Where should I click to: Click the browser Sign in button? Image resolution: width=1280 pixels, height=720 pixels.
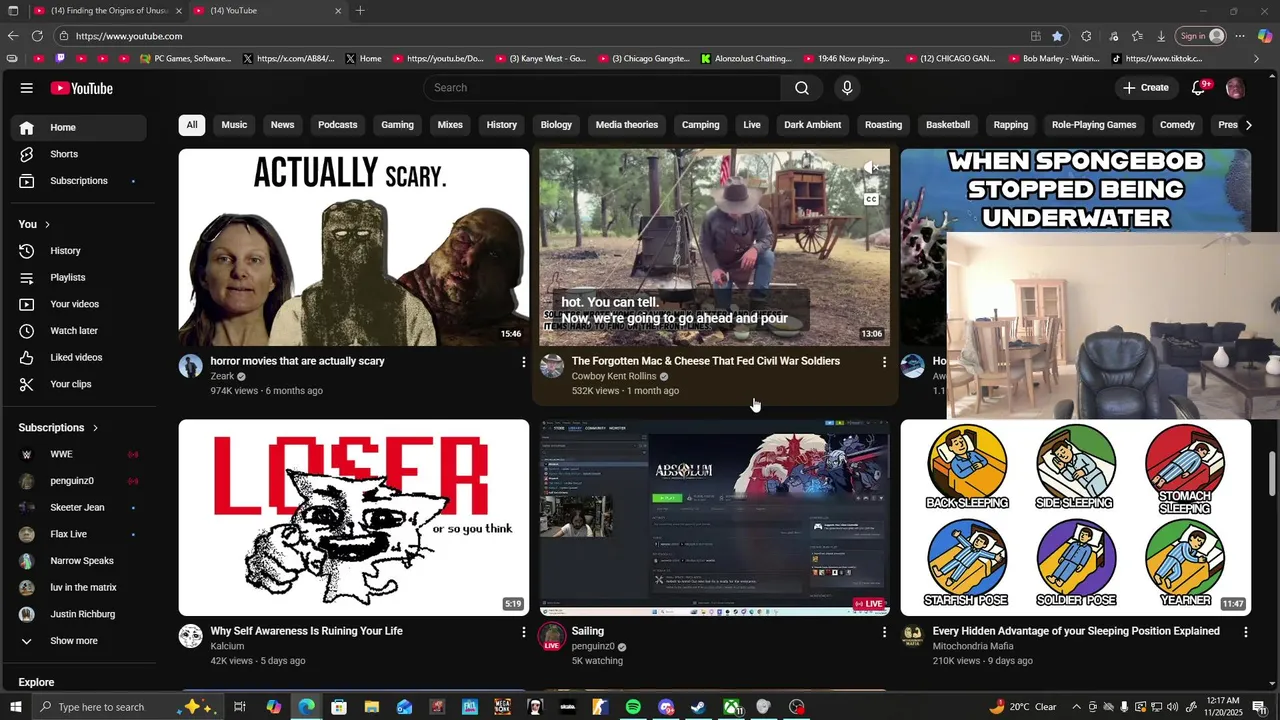coord(1201,36)
